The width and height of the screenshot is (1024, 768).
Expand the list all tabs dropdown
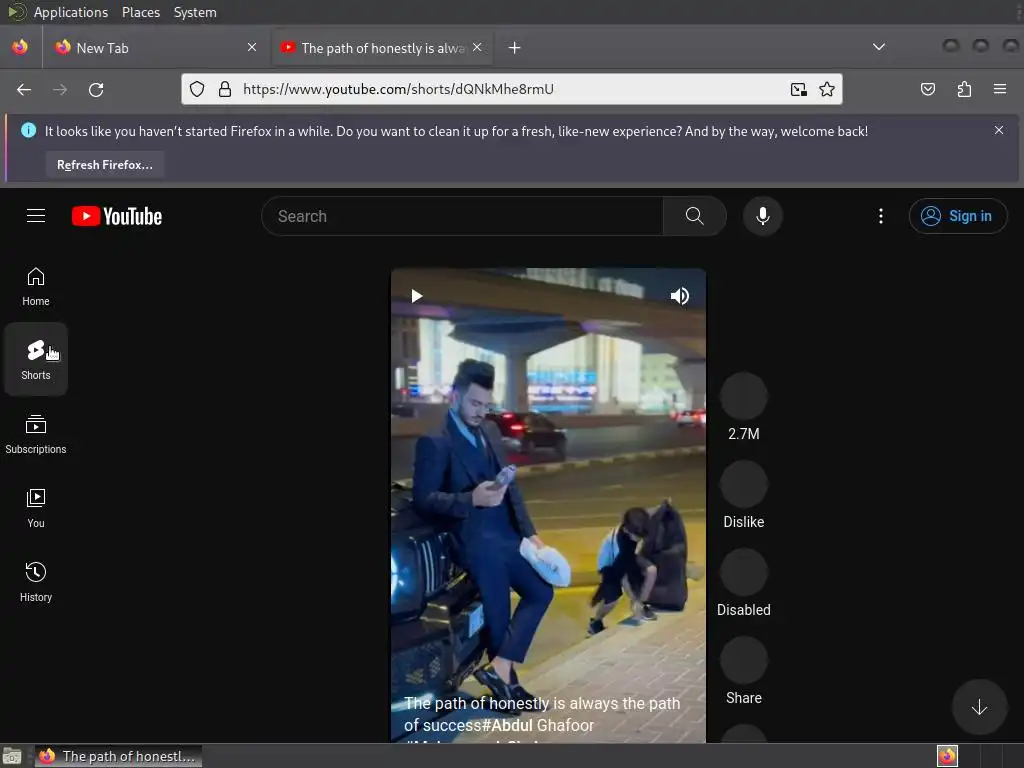[879, 47]
